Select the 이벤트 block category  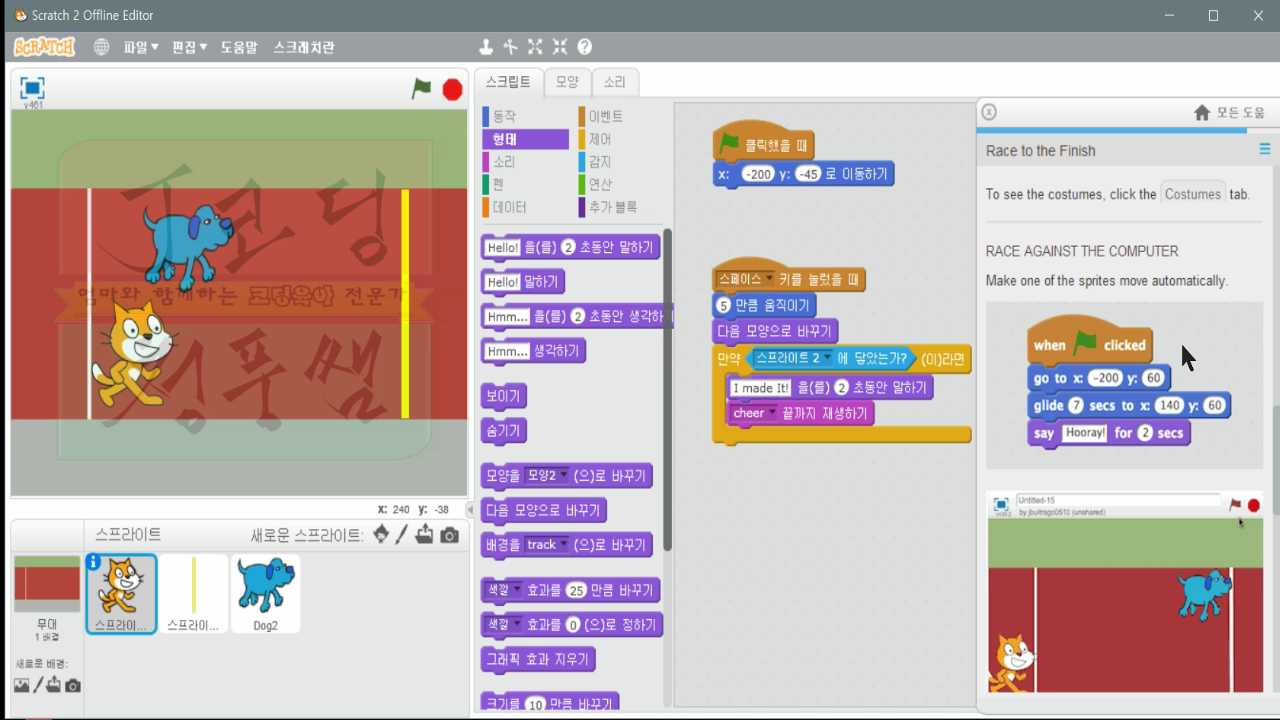pos(620,117)
